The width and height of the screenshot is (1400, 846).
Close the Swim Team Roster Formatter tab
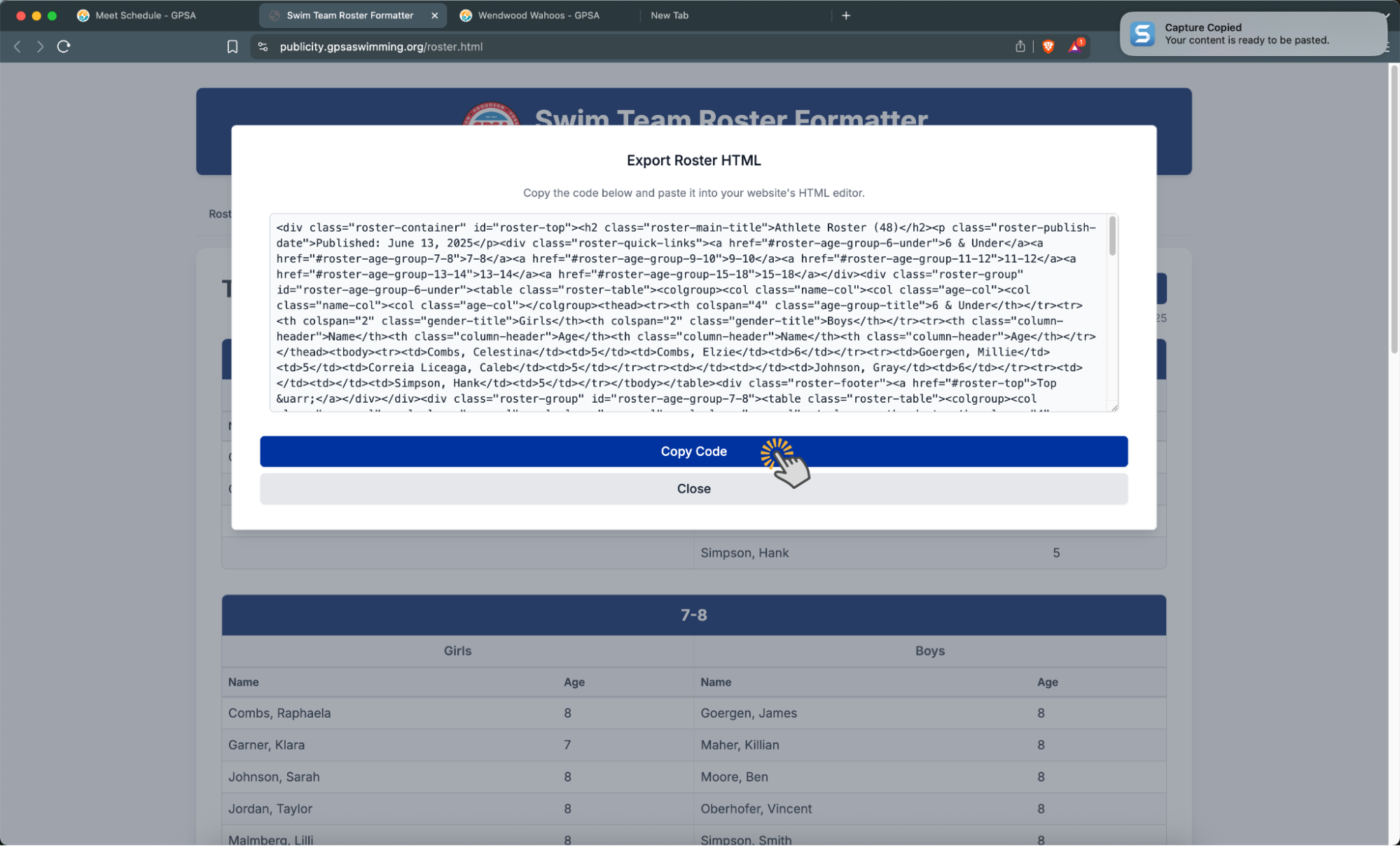tap(434, 15)
